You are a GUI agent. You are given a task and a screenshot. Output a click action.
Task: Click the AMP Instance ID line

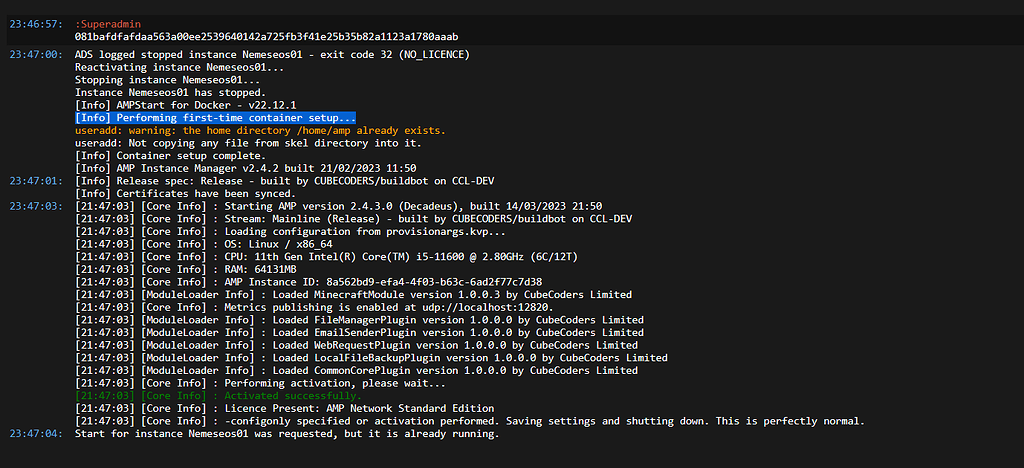(x=345, y=282)
